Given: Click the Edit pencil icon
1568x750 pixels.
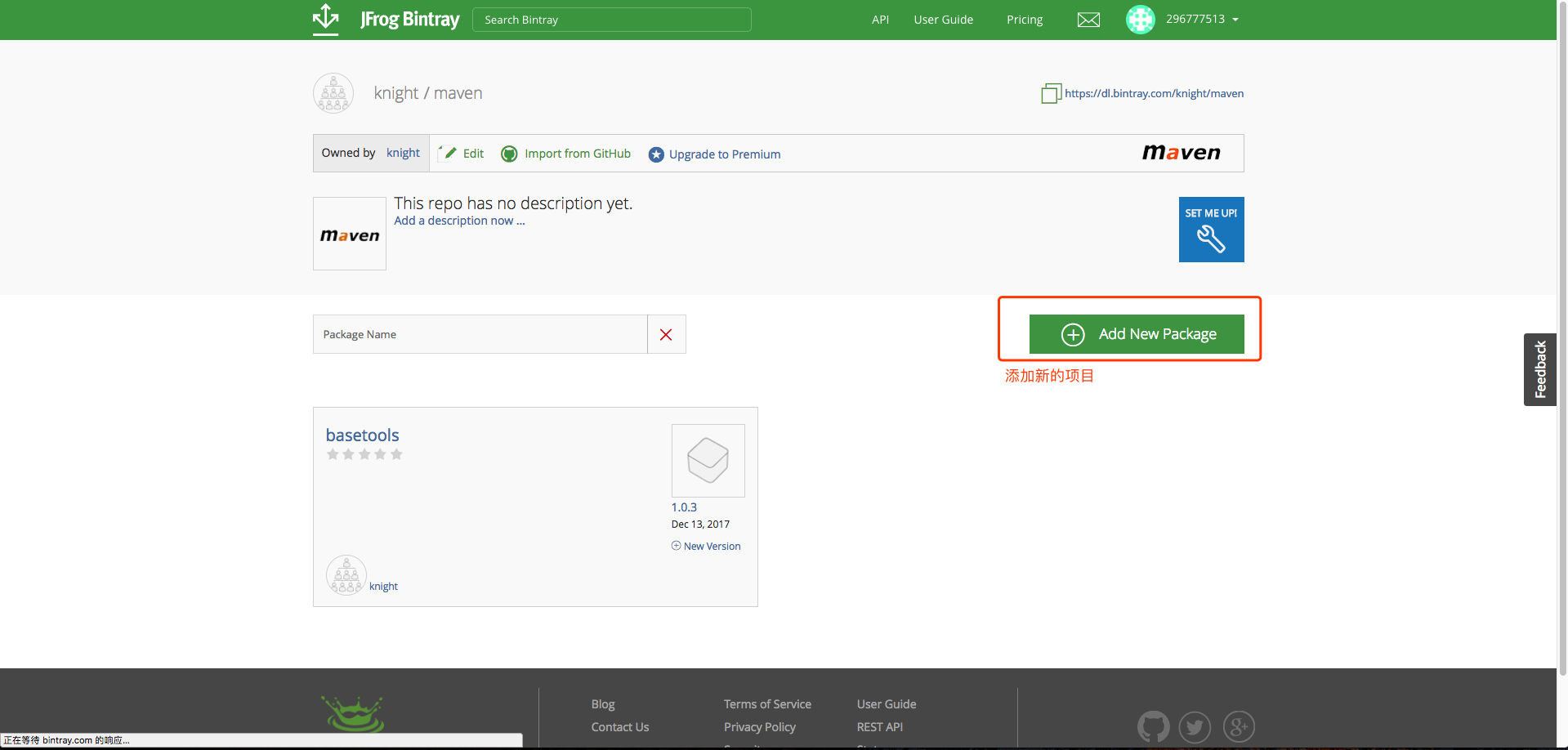Looking at the screenshot, I should pyautogui.click(x=448, y=153).
